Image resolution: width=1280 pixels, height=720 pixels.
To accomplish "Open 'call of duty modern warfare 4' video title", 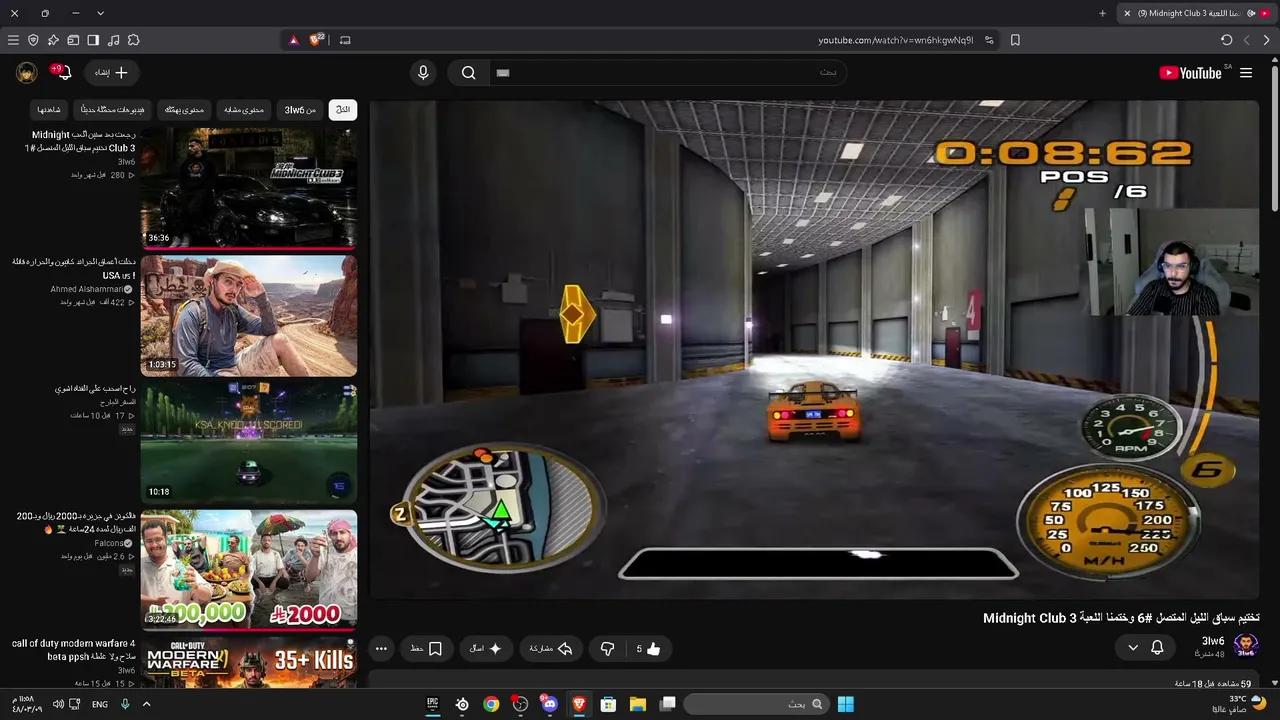I will [74, 650].
